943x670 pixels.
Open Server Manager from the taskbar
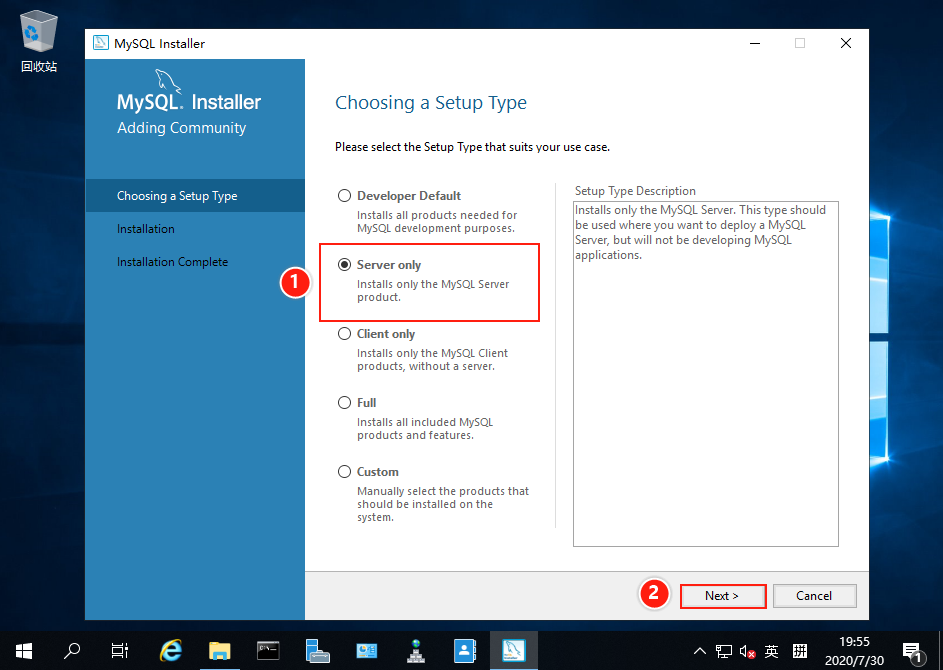(317, 650)
